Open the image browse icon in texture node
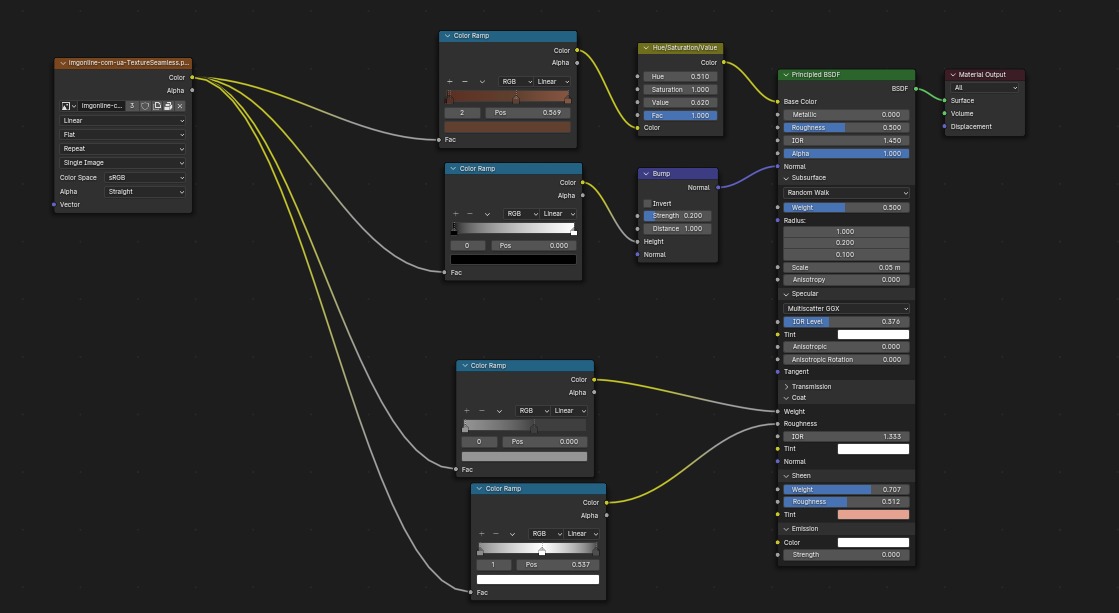The image size is (1119, 613). [x=66, y=106]
